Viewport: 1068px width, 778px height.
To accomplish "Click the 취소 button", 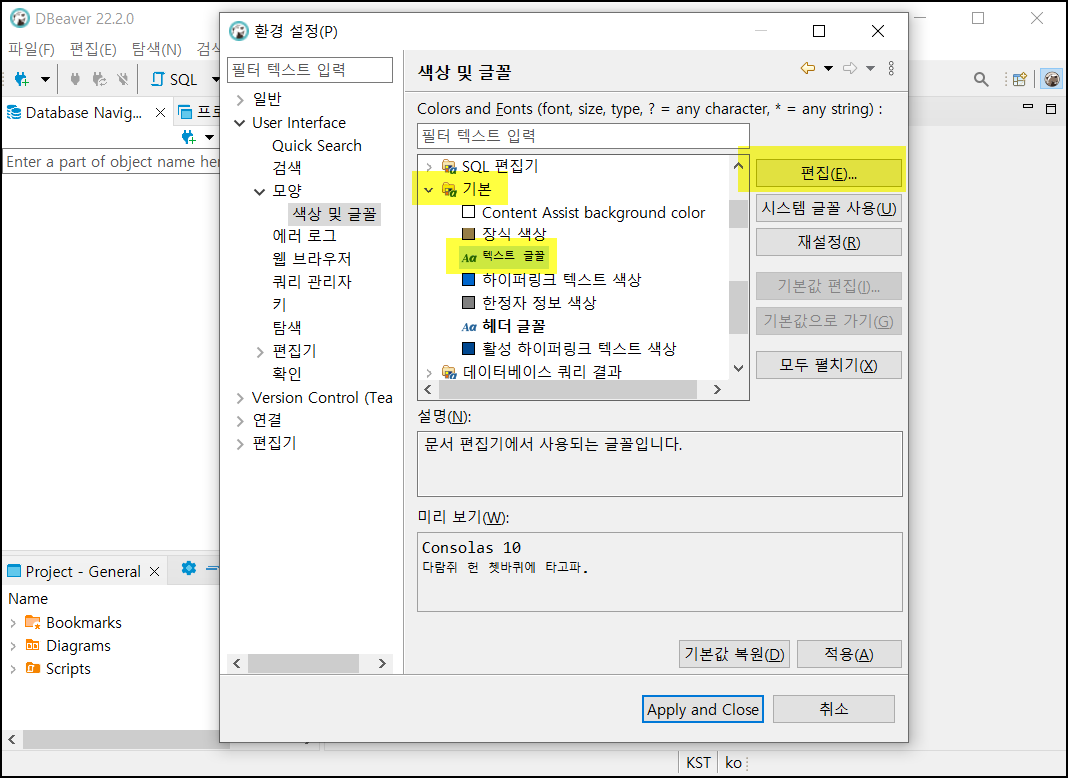I will (834, 709).
